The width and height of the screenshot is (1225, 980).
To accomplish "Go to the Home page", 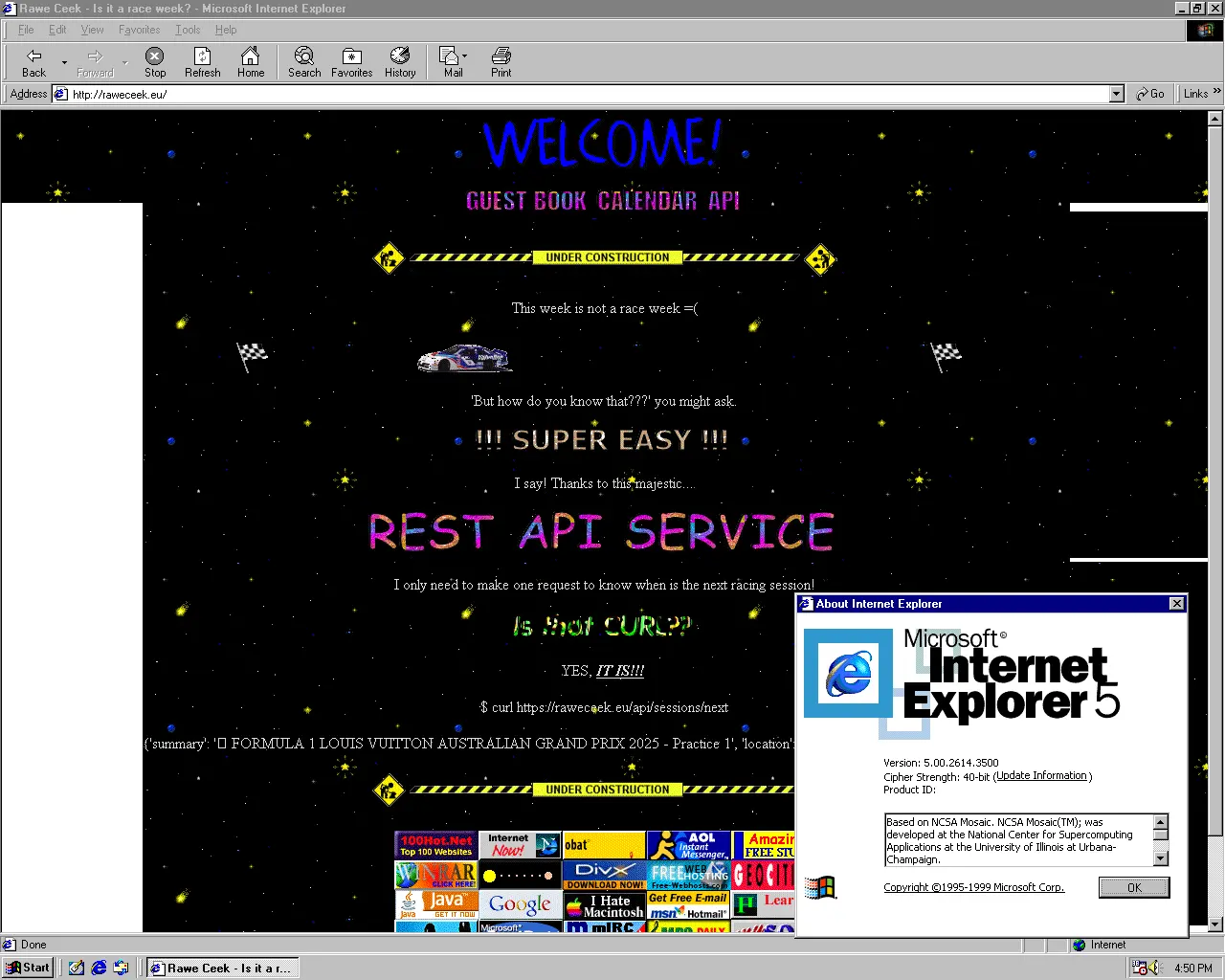I will coord(250,62).
